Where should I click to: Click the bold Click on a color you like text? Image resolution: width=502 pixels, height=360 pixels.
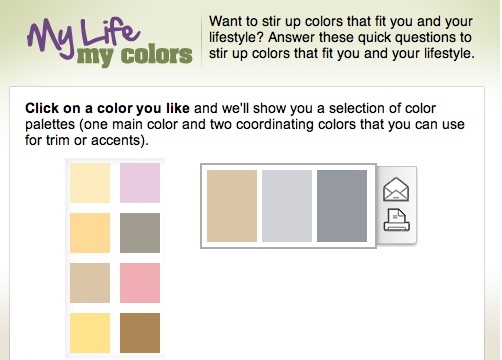pos(107,108)
